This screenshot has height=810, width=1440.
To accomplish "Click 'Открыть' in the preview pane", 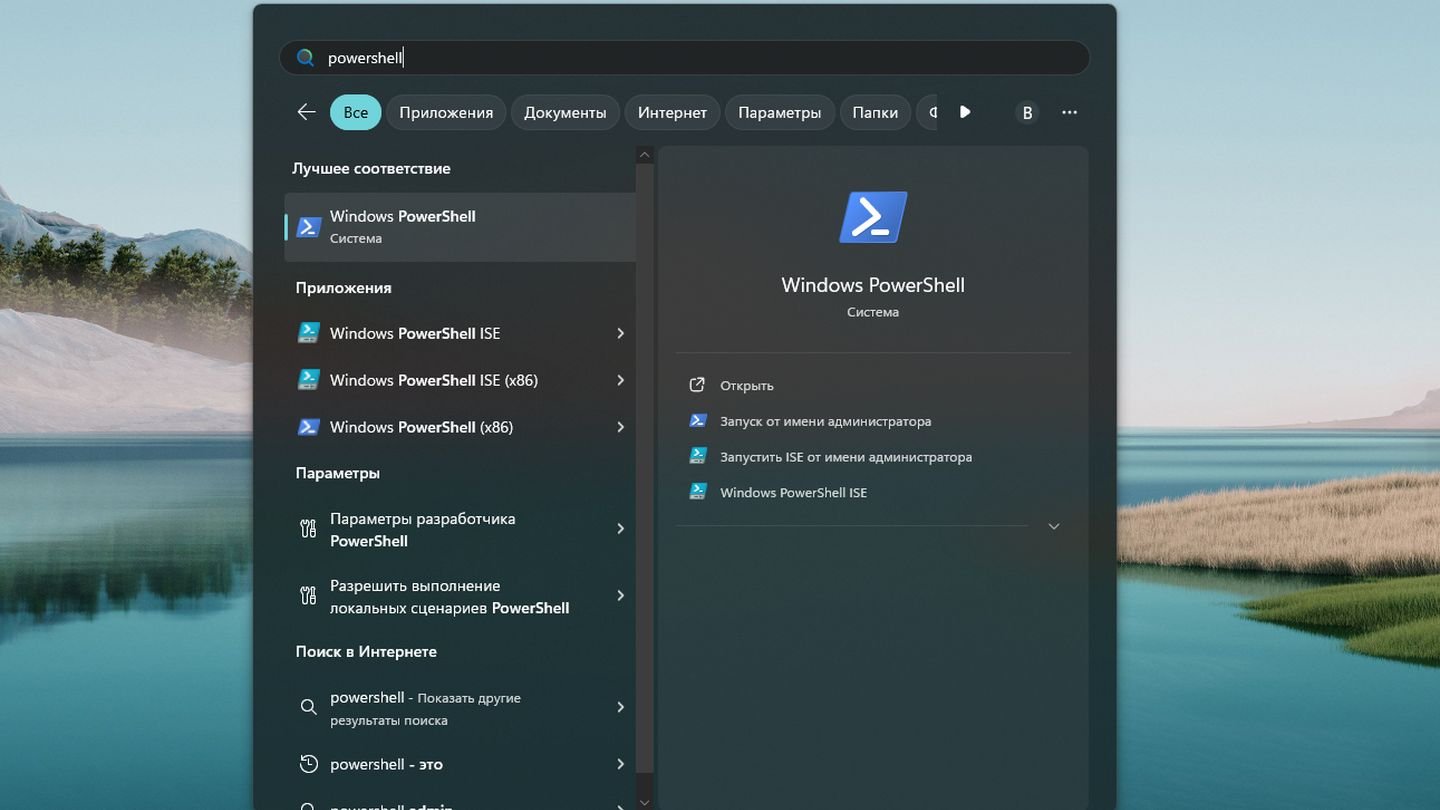I will 747,385.
